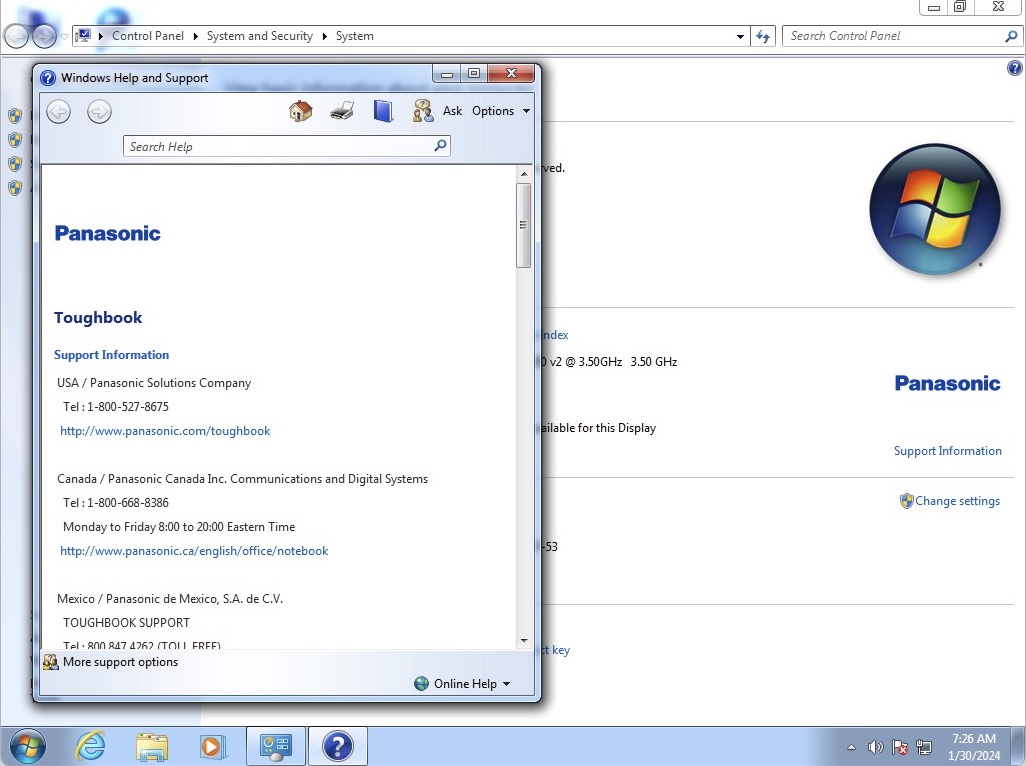
Task: Click the refresh icon next to the address bar
Action: tap(763, 35)
